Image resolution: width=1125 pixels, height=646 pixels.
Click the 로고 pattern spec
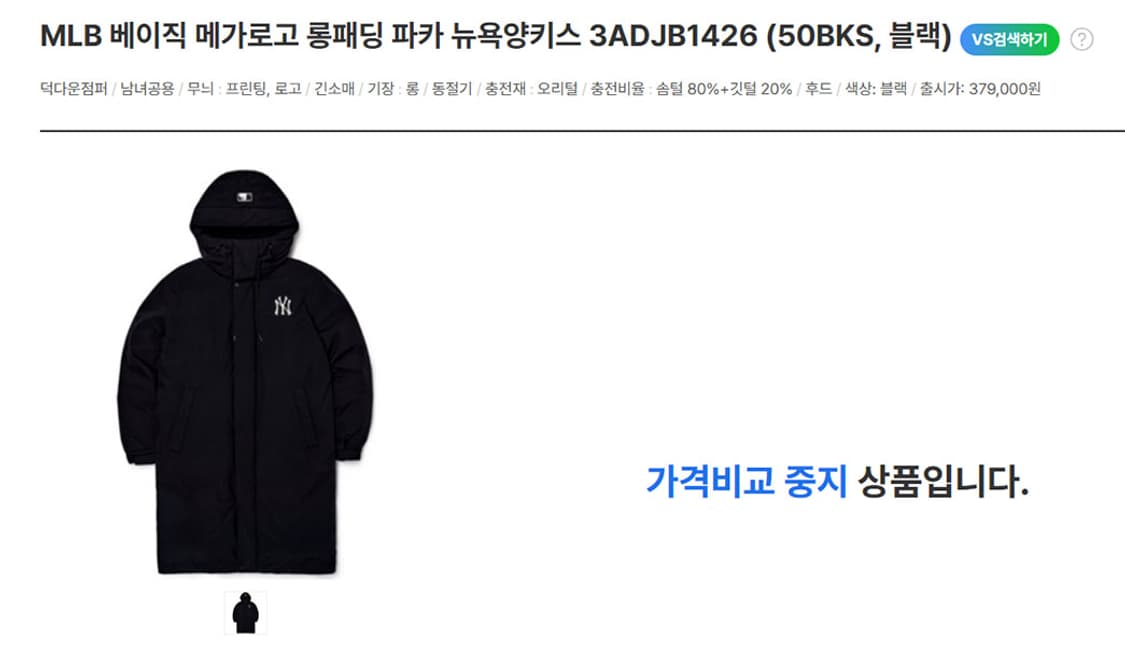pyautogui.click(x=288, y=89)
